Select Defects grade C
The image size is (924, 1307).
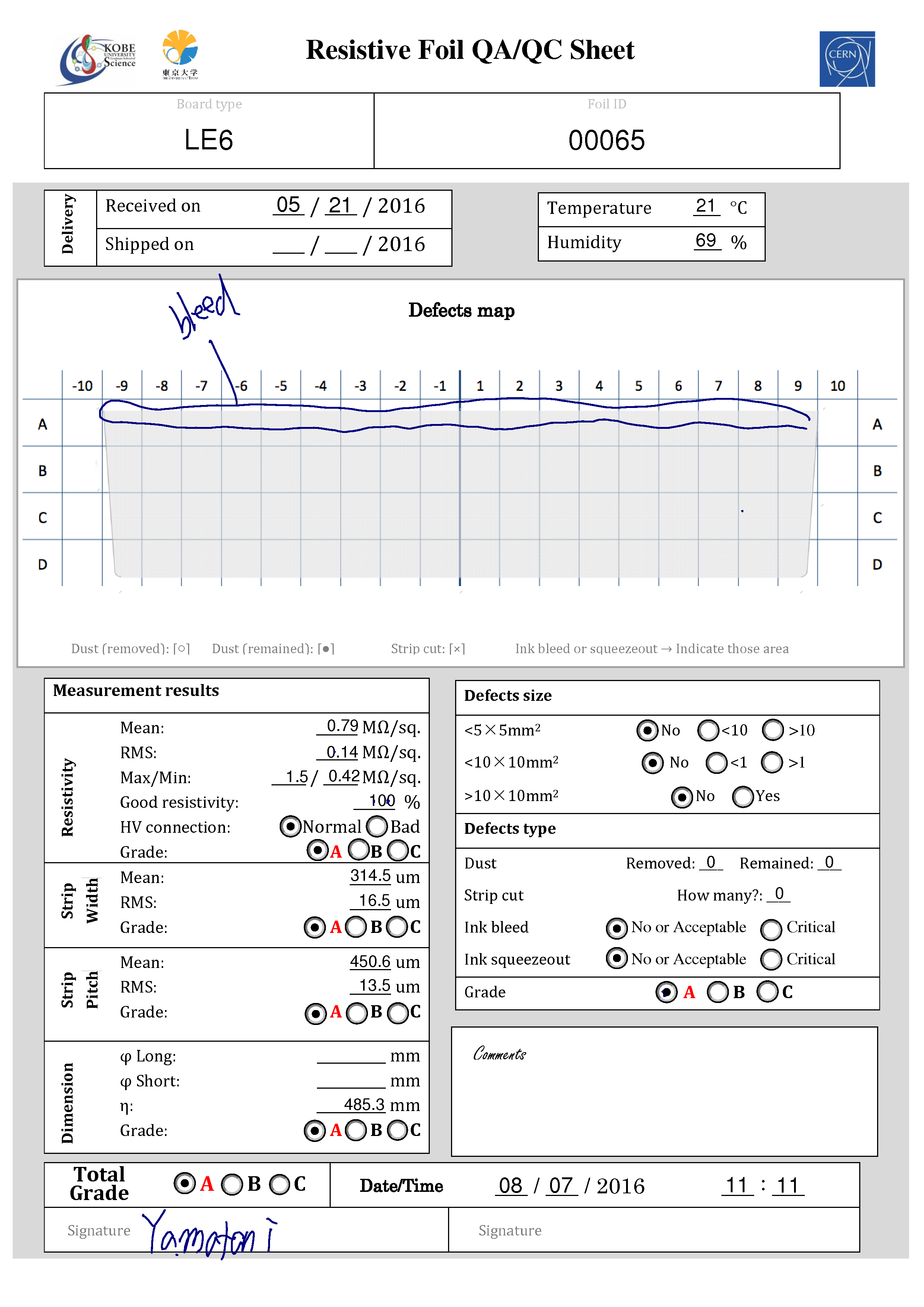click(x=768, y=991)
